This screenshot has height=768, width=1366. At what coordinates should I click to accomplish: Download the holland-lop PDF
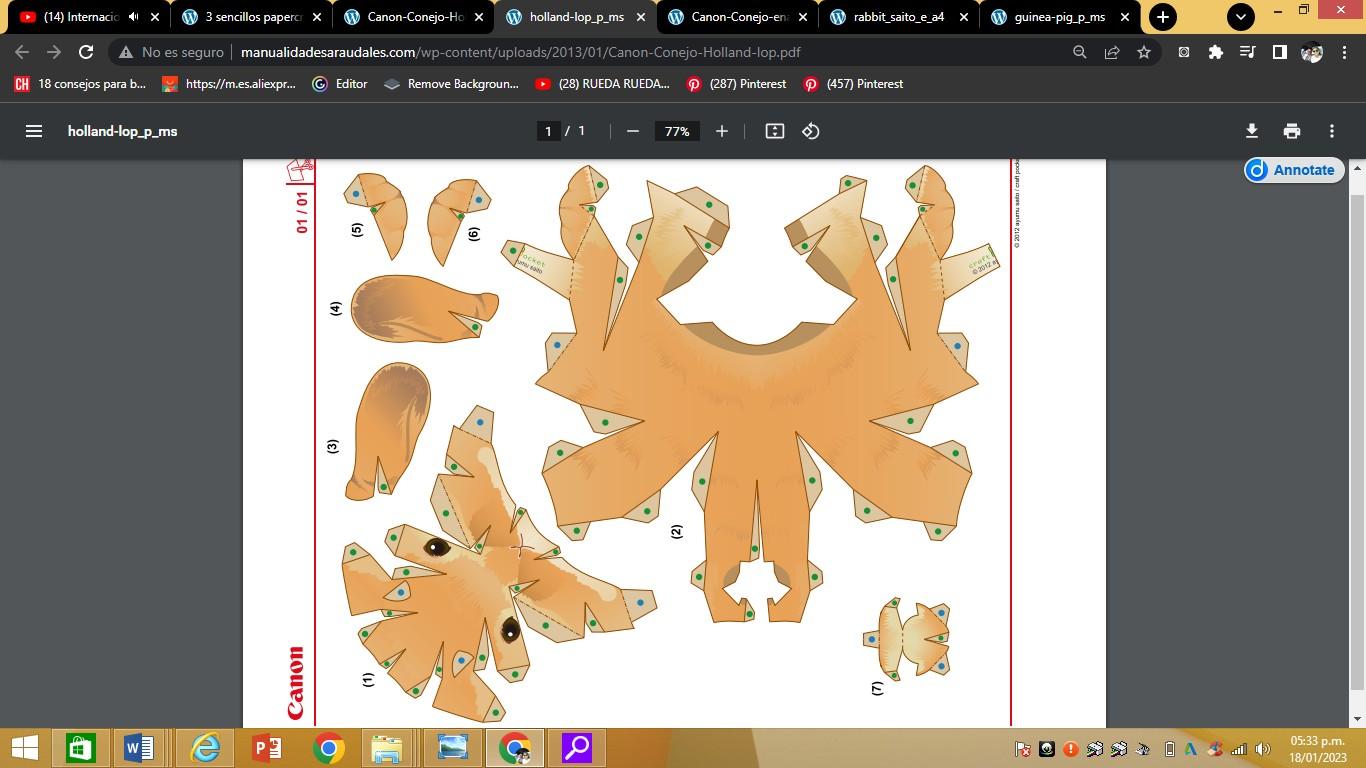click(1251, 131)
